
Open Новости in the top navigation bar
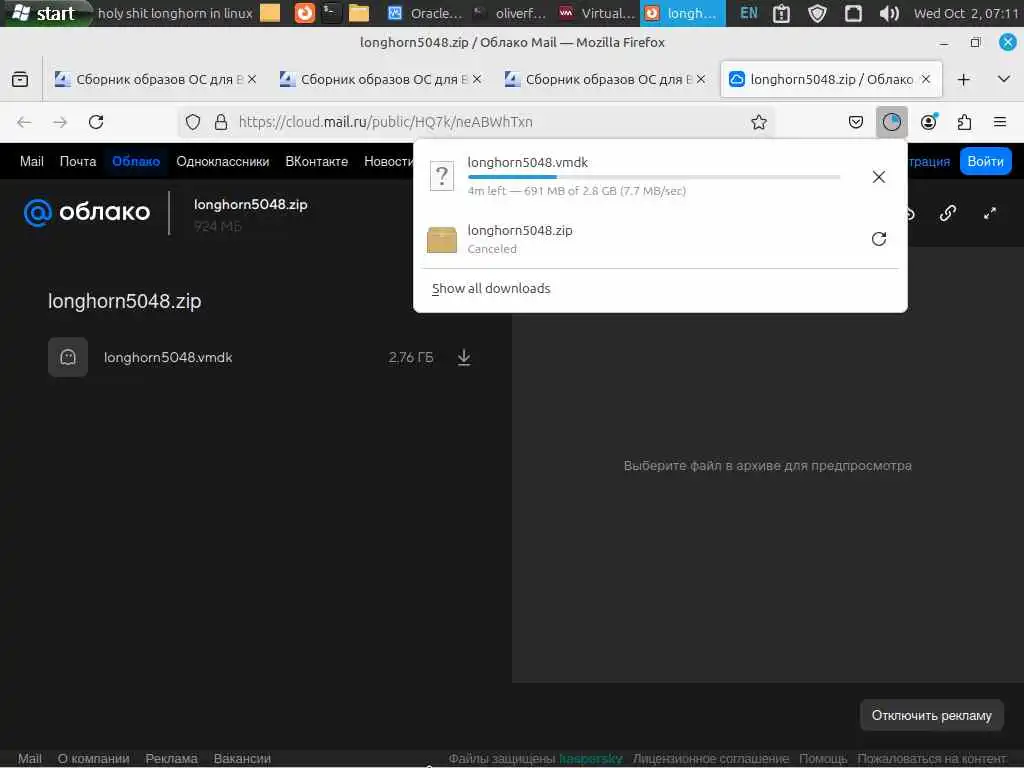pyautogui.click(x=389, y=161)
